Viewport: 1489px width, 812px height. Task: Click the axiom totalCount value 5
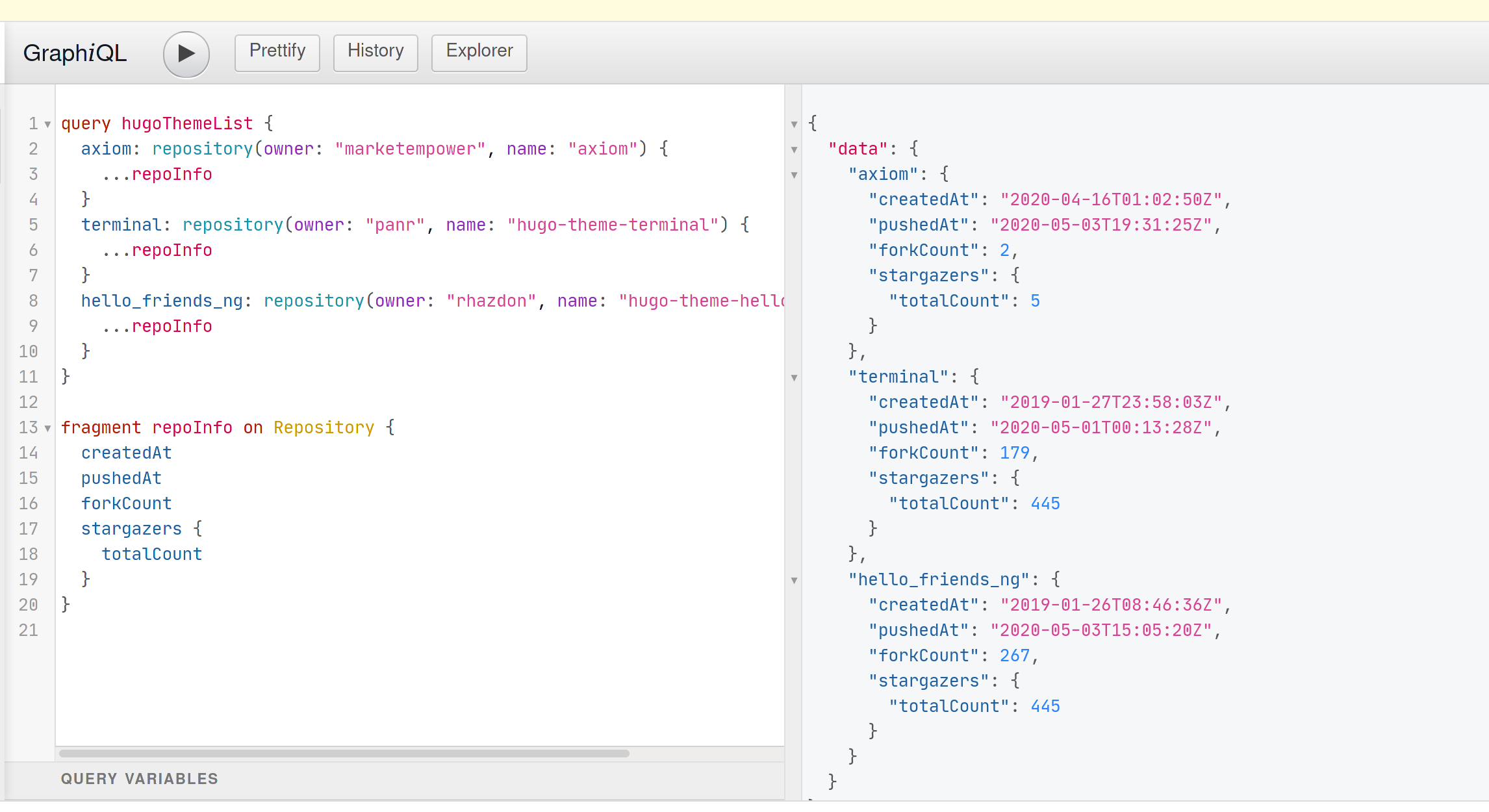(1035, 301)
